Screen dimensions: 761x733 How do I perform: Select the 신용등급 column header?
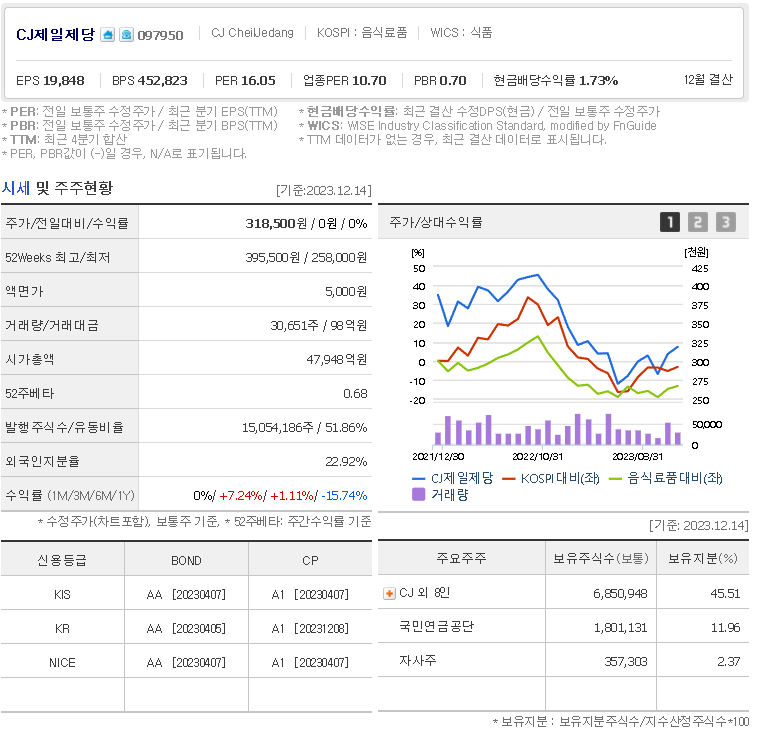coord(62,561)
